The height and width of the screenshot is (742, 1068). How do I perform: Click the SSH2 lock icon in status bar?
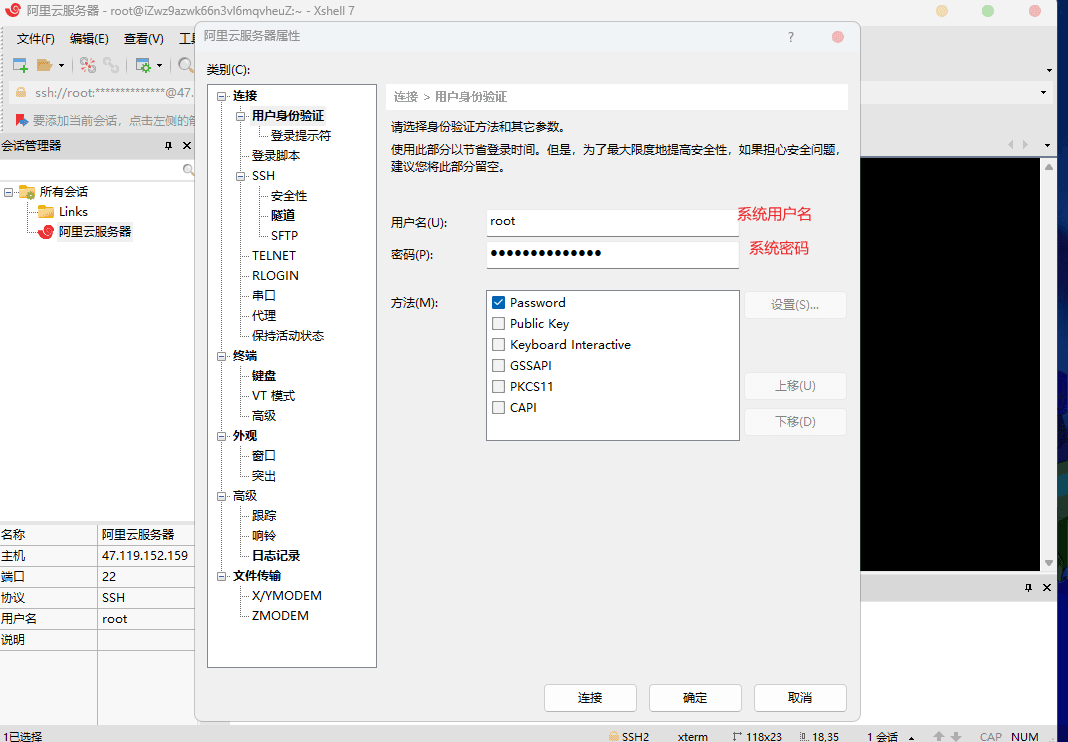tap(614, 737)
